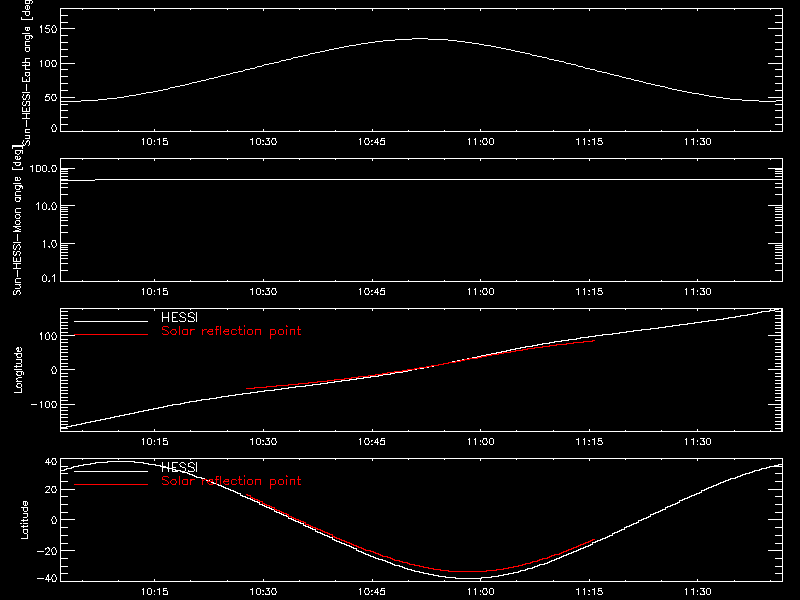Click 10:30 time label under Latitude plot
Image resolution: width=800 pixels, height=600 pixels.
tap(263, 592)
